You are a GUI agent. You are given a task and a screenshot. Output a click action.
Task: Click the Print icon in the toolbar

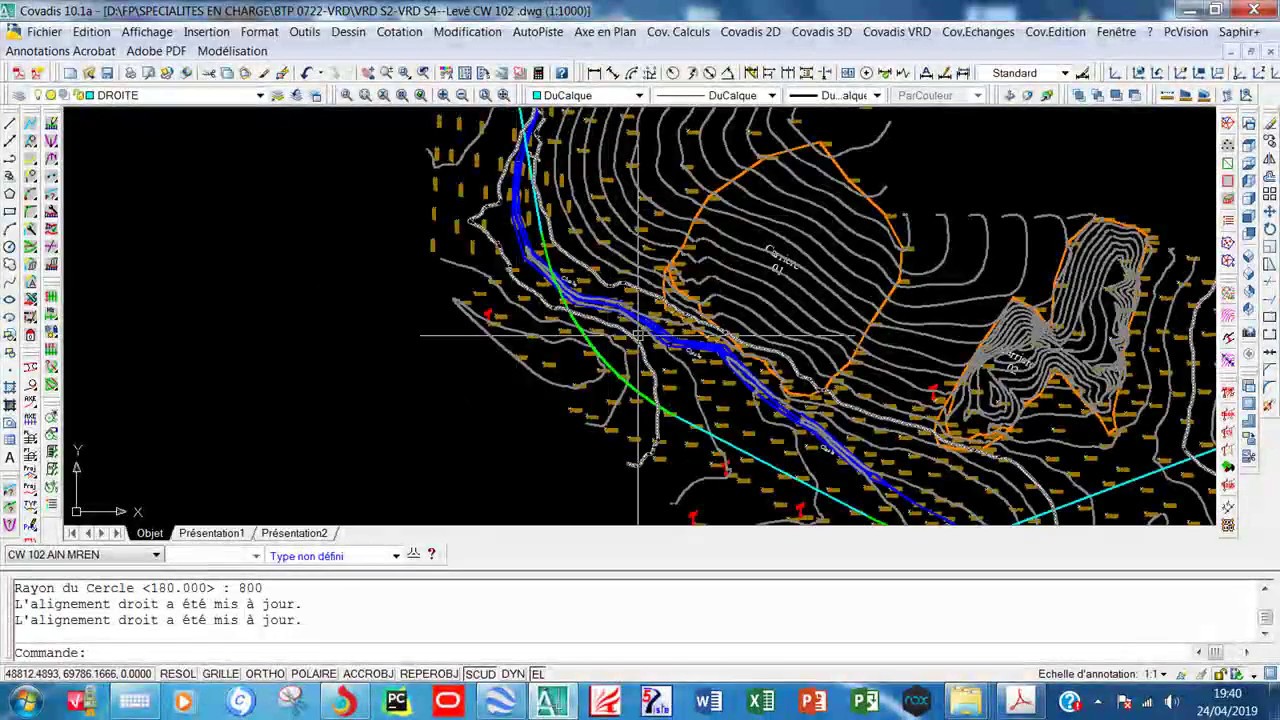(x=129, y=73)
